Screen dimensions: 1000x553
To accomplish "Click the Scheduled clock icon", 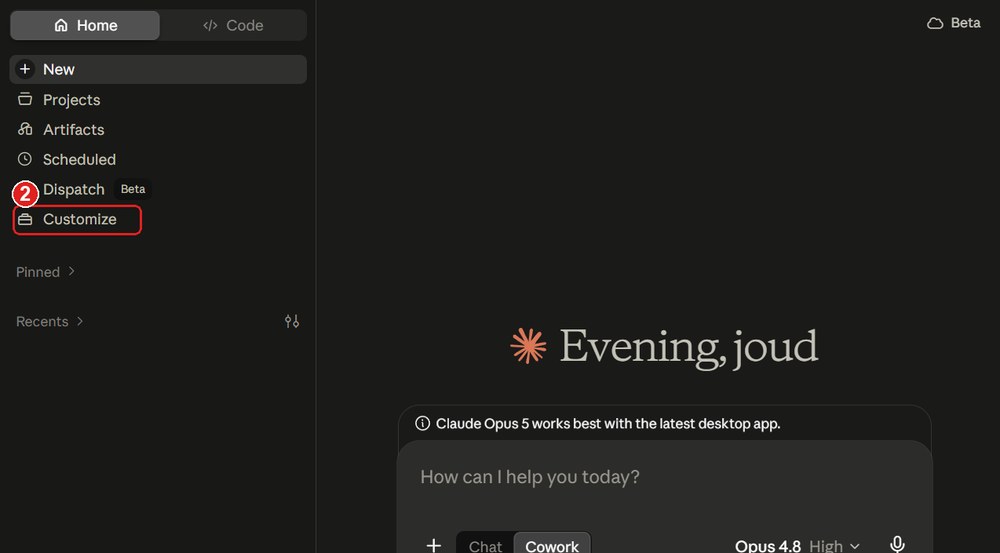I will point(25,159).
